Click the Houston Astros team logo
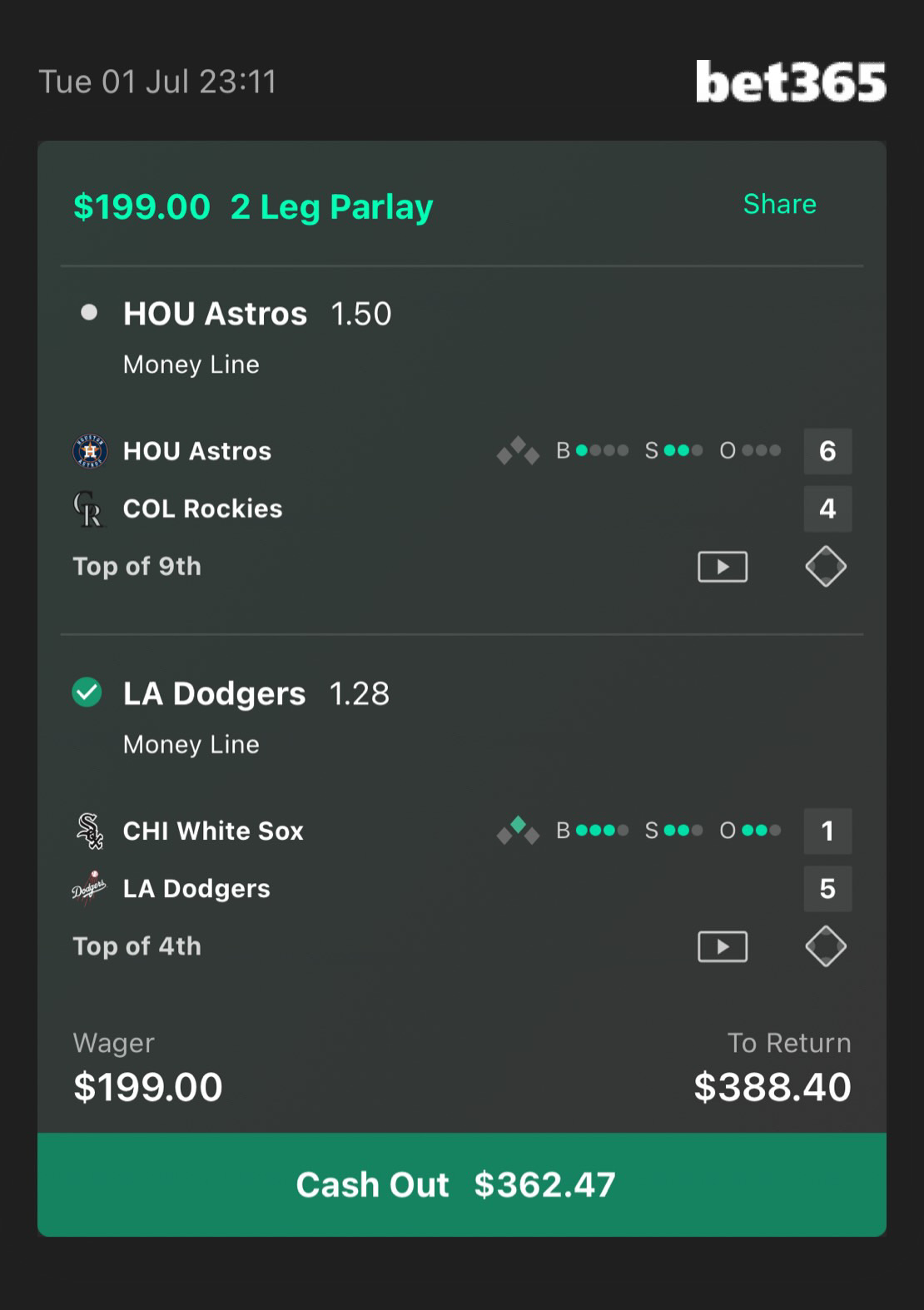 coord(90,451)
